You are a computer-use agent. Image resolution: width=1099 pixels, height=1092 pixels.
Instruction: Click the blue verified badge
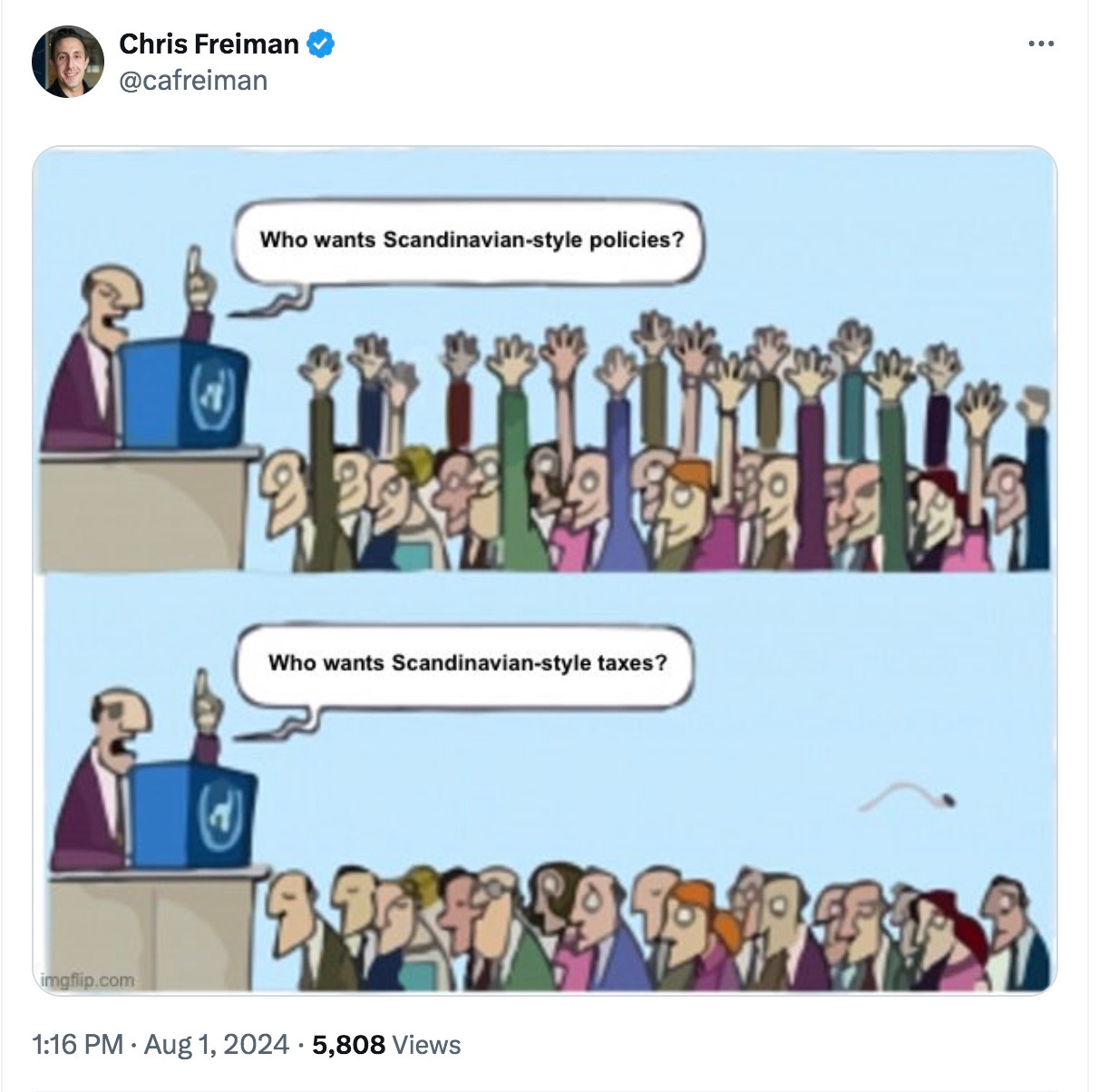pos(321,44)
